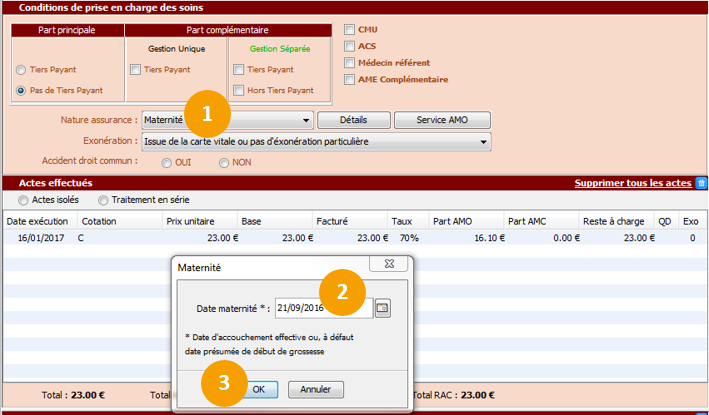Screen dimensions: 709x415
Task: Close the Maternité dialog with X
Action: pos(390,267)
